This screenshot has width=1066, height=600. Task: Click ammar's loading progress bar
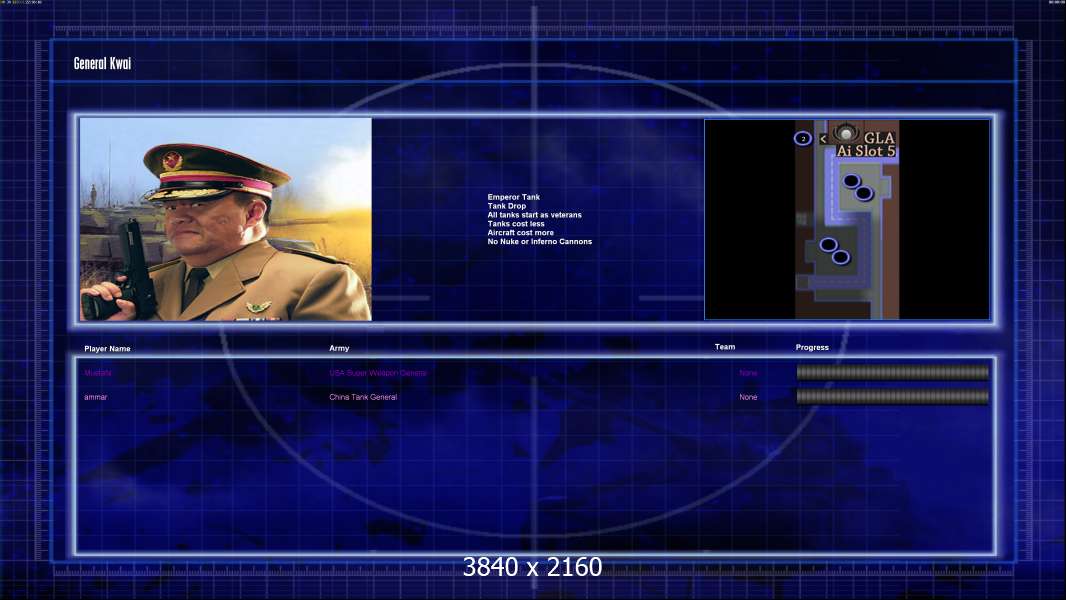pyautogui.click(x=893, y=397)
